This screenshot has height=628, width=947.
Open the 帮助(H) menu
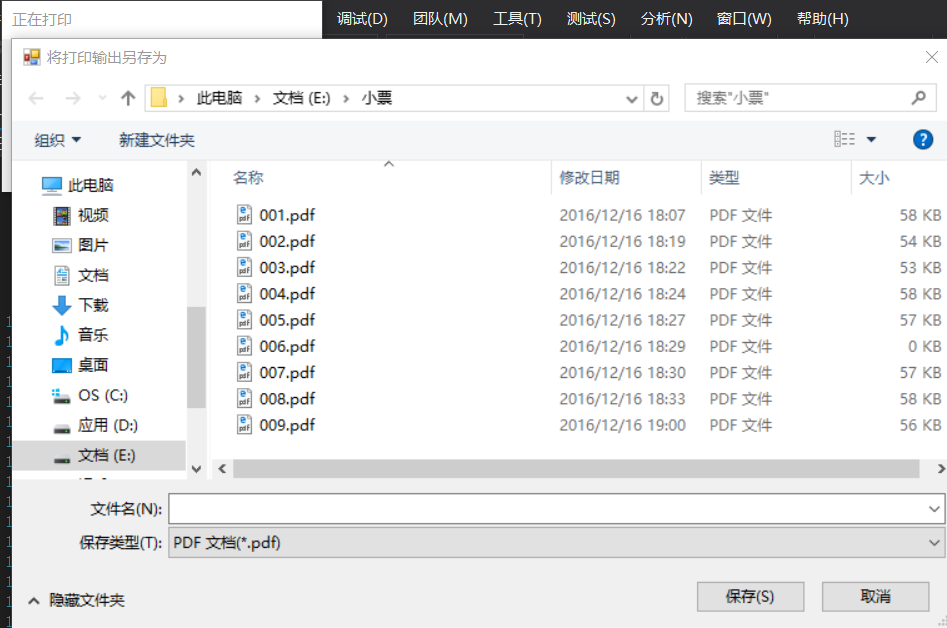click(822, 19)
